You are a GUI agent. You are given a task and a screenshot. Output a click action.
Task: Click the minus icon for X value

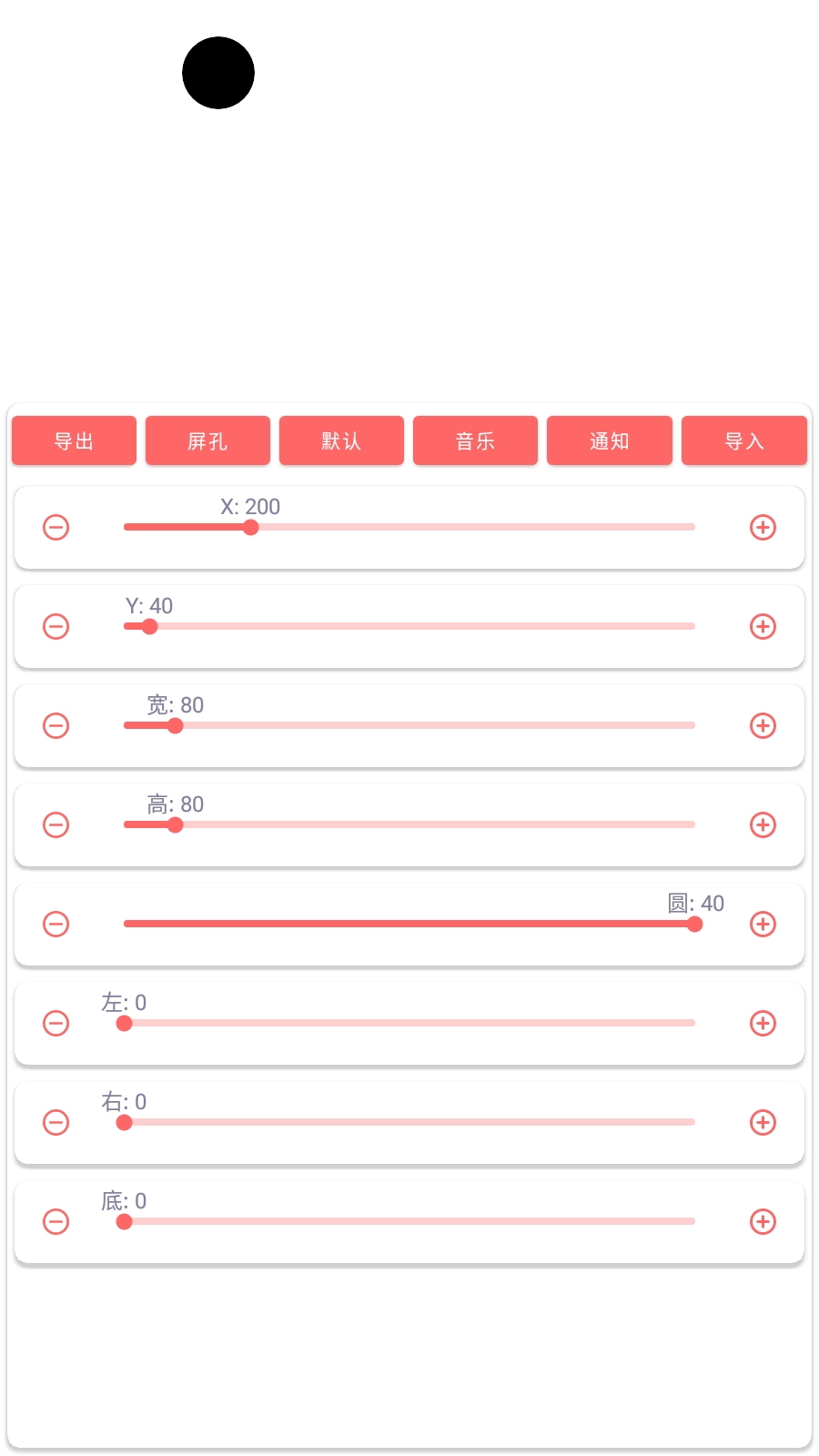pyautogui.click(x=56, y=528)
